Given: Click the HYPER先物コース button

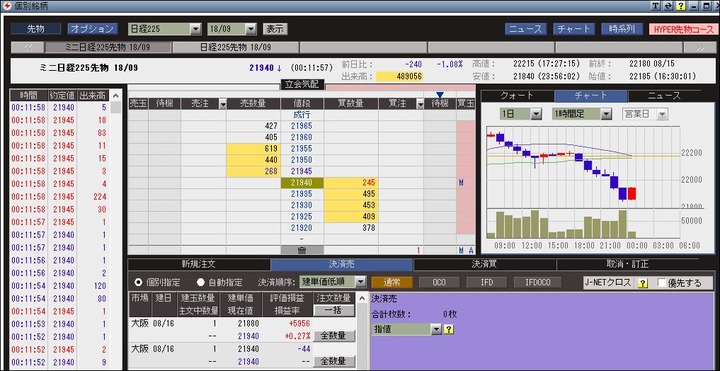Looking at the screenshot, I should tap(682, 29).
